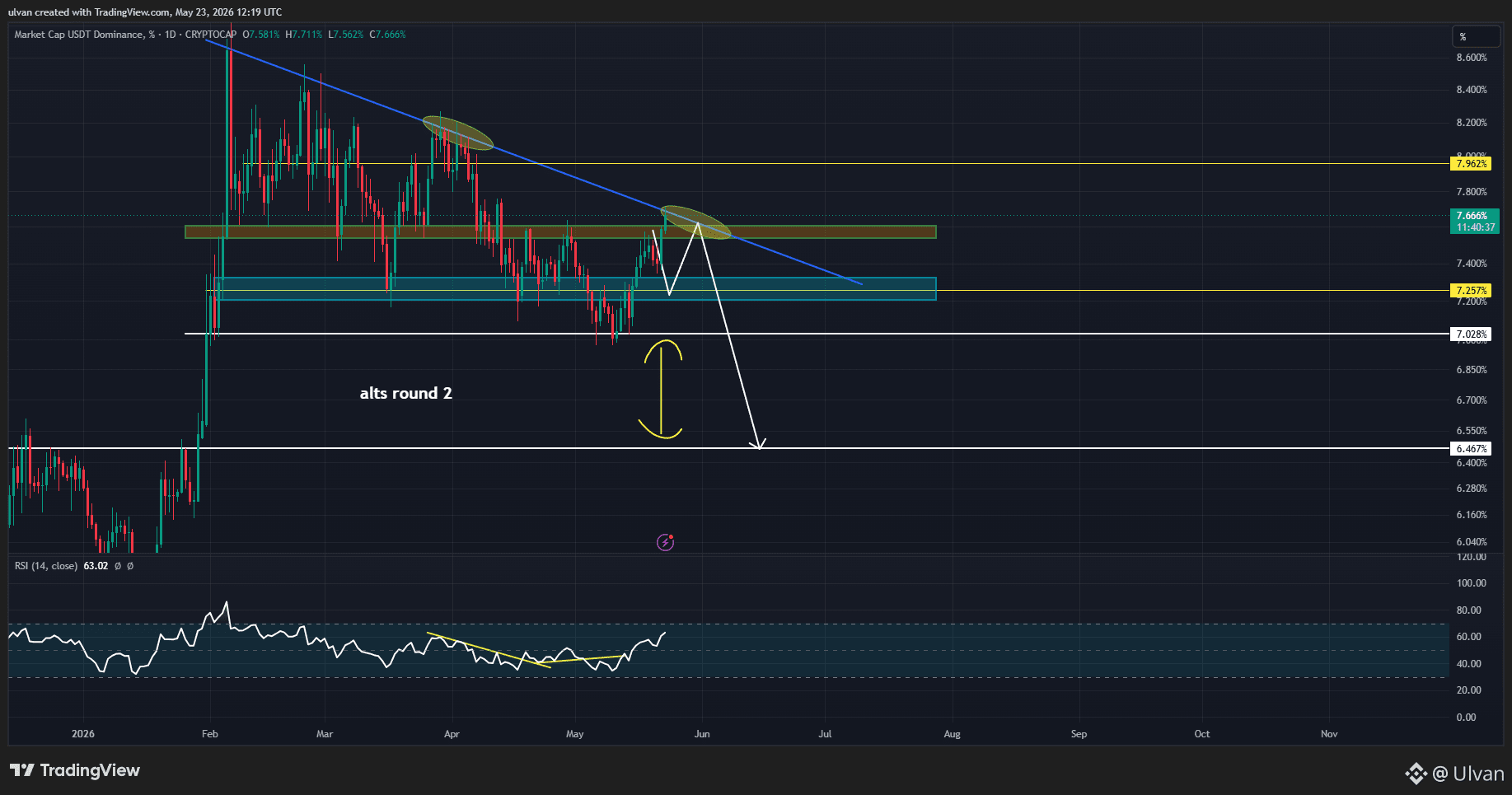This screenshot has width=1512, height=795.
Task: Click the Mar label on time axis
Action: [325, 734]
